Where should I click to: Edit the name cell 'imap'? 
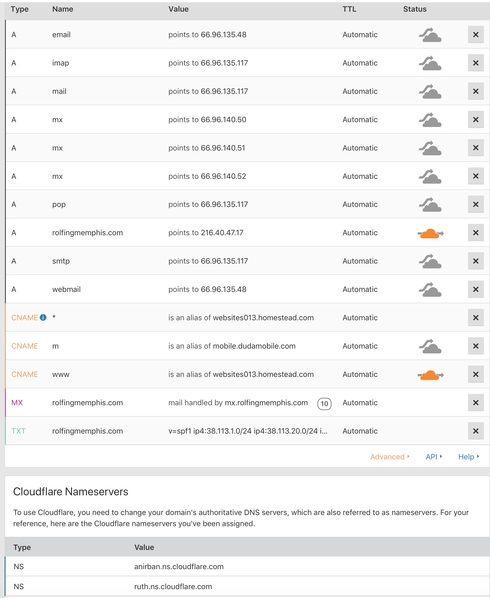coord(61,63)
